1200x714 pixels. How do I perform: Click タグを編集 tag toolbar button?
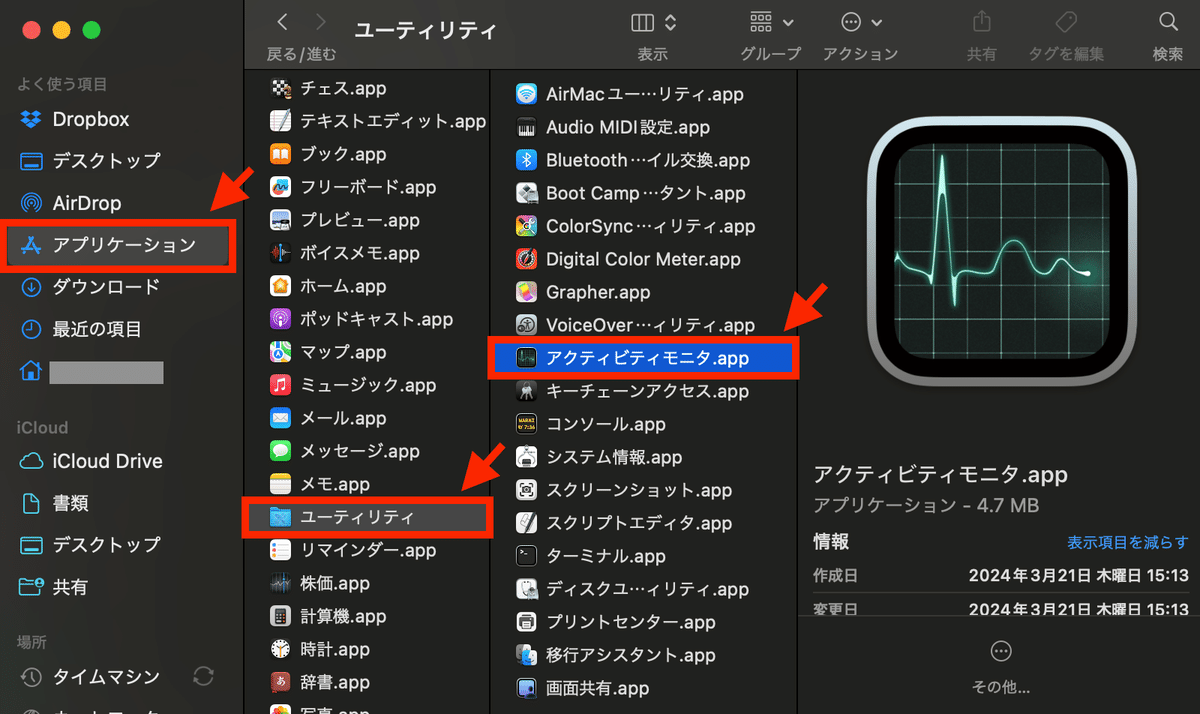tap(1066, 22)
